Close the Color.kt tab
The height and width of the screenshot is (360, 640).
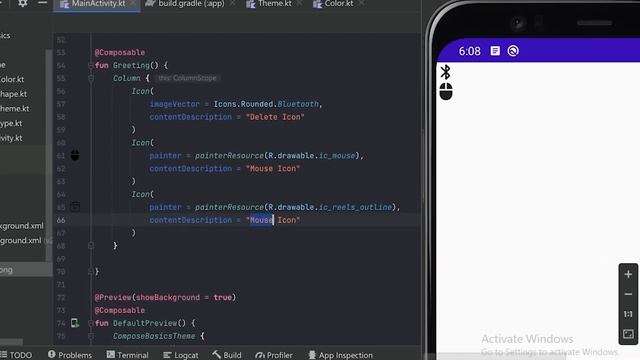362,4
